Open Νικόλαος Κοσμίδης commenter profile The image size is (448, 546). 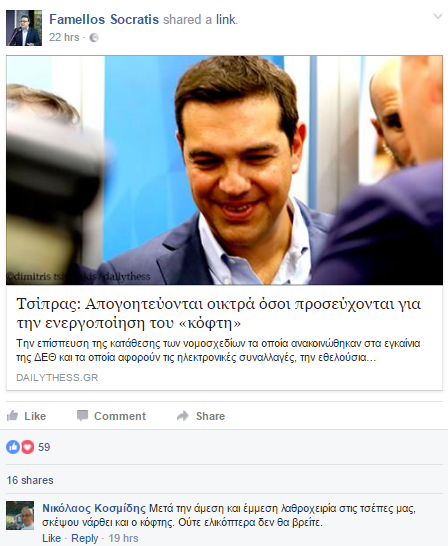coord(94,508)
